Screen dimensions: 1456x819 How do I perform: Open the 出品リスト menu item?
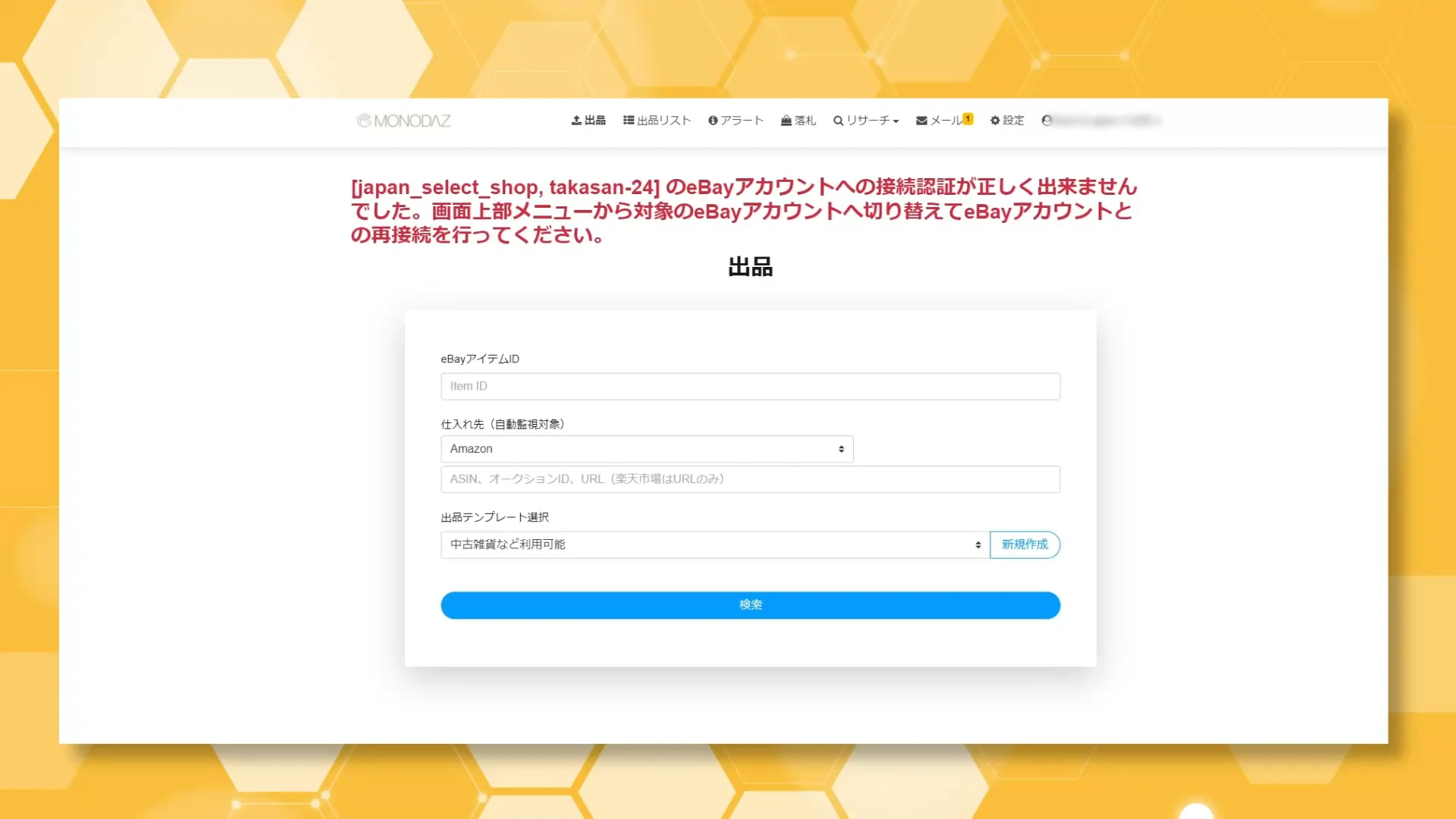pos(657,121)
